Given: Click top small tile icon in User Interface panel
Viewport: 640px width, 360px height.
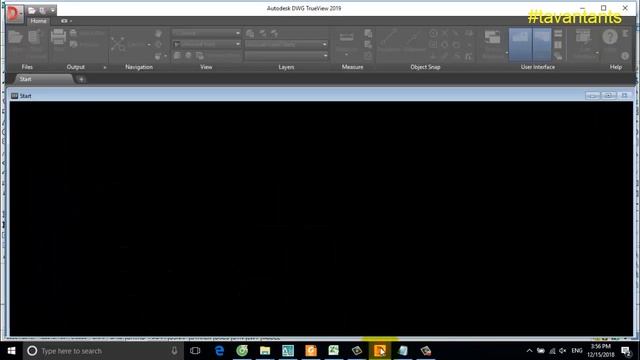Looking at the screenshot, I should click(558, 33).
